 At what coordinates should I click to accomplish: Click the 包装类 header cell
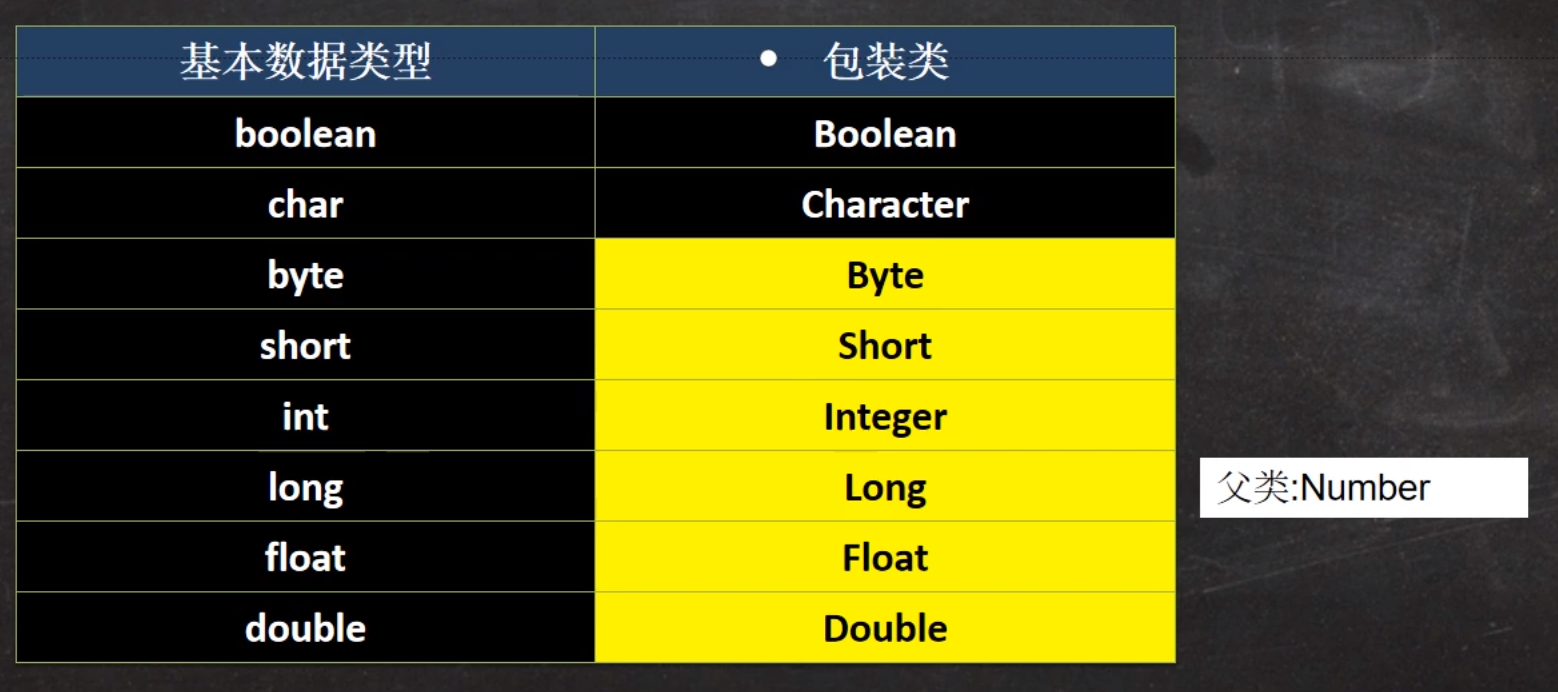coord(886,62)
